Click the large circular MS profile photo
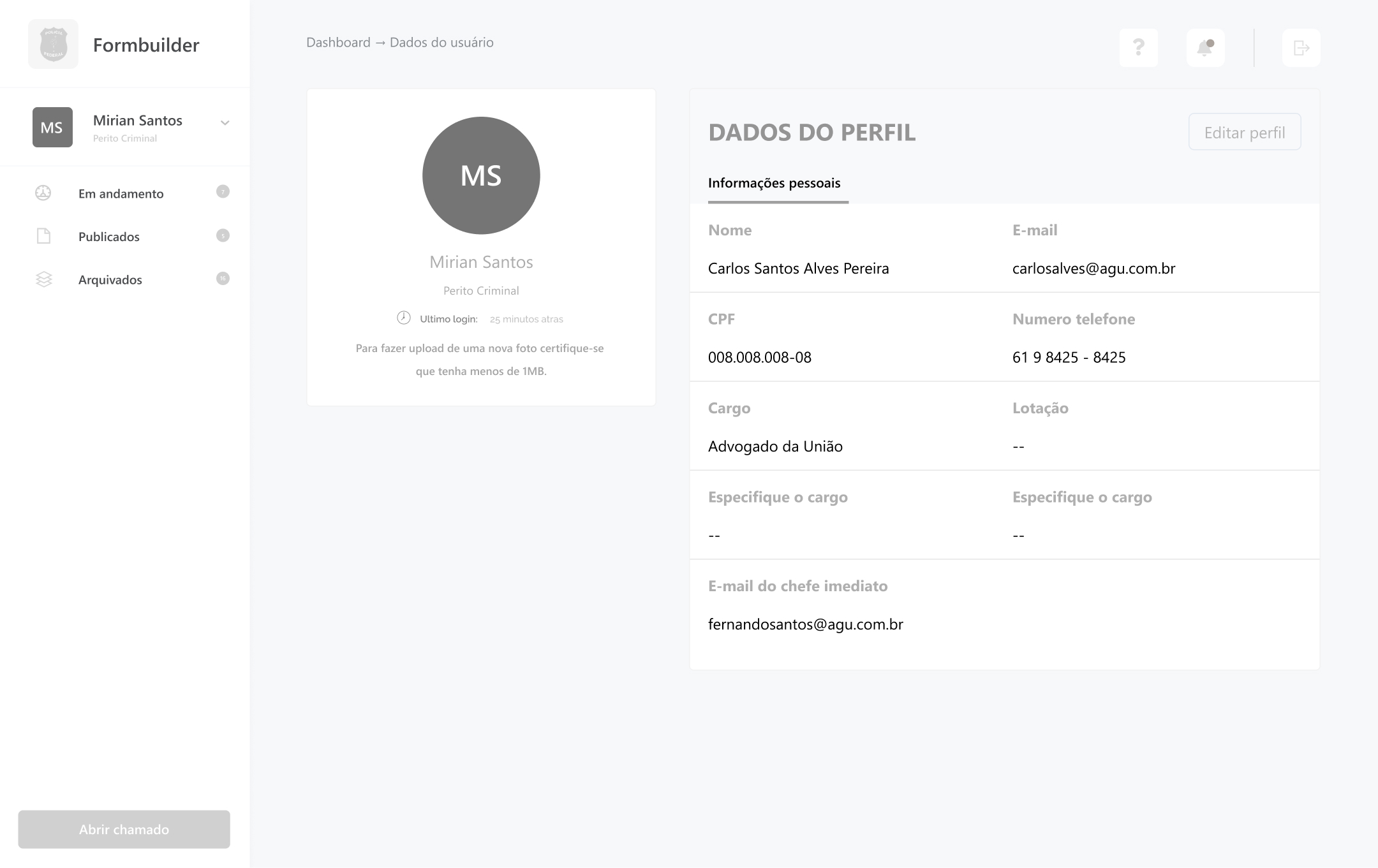This screenshot has width=1378, height=868. tap(481, 175)
